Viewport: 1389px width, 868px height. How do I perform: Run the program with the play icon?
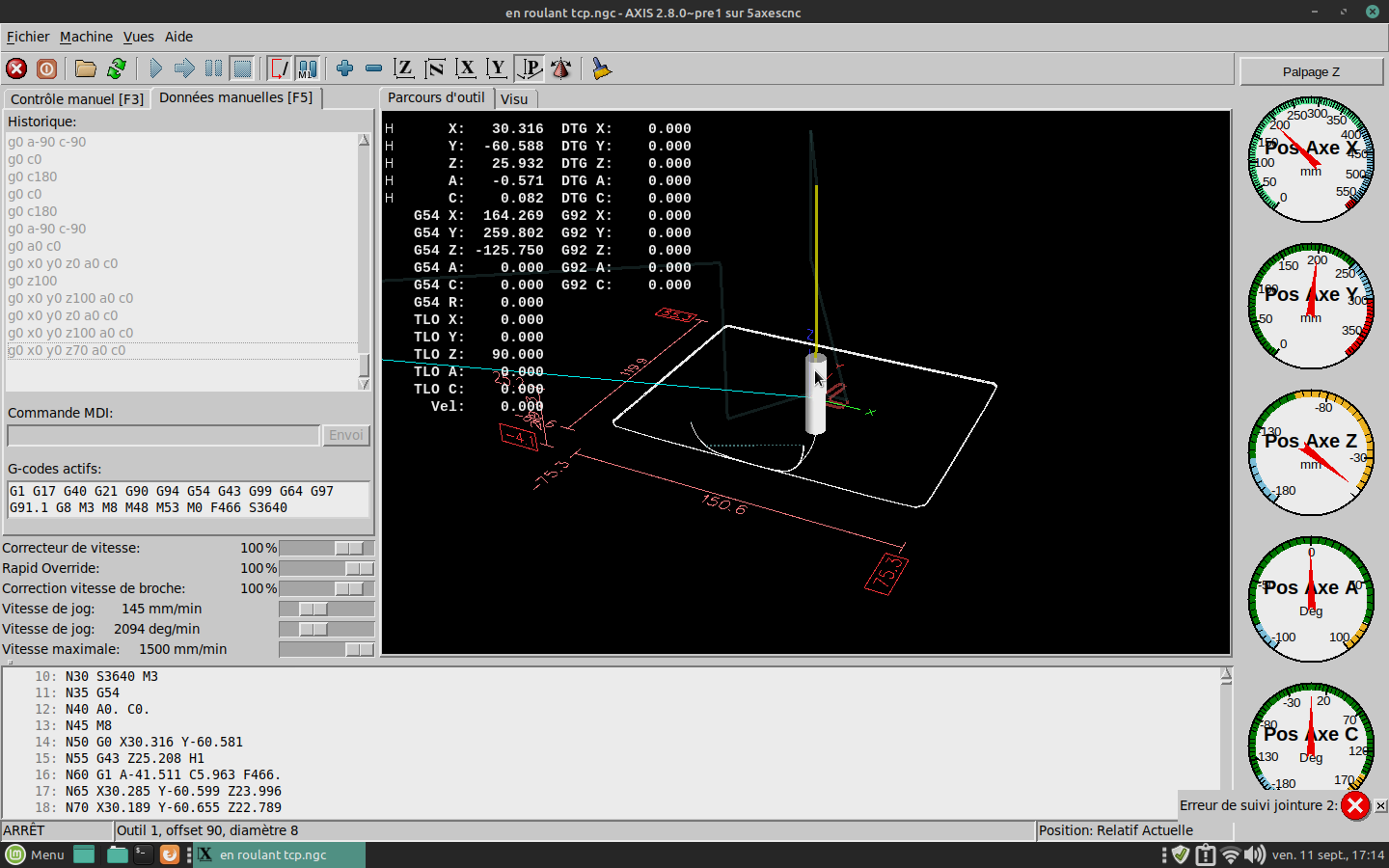click(x=155, y=68)
